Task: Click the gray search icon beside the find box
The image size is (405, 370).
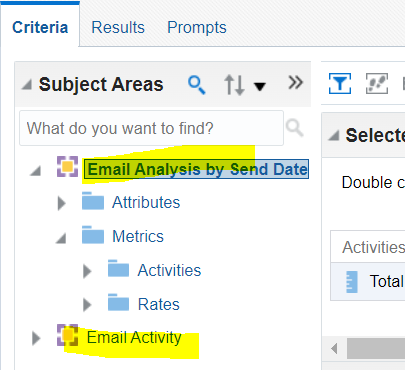Action: coord(295,128)
